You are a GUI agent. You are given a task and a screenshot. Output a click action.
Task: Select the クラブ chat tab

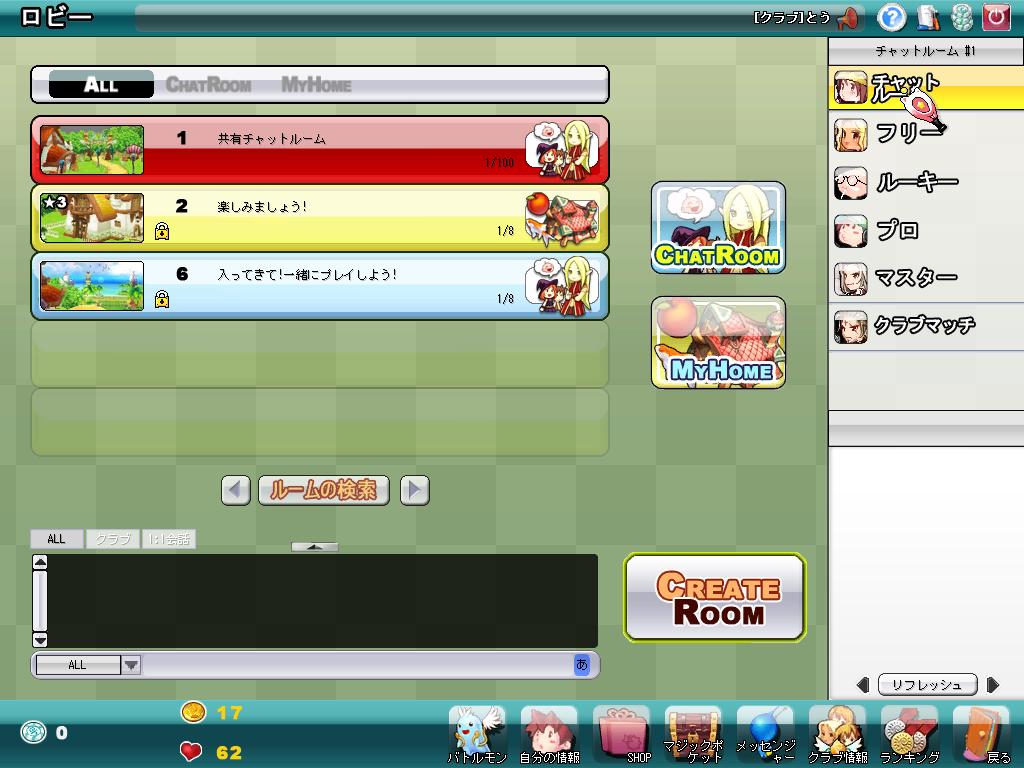pos(113,539)
